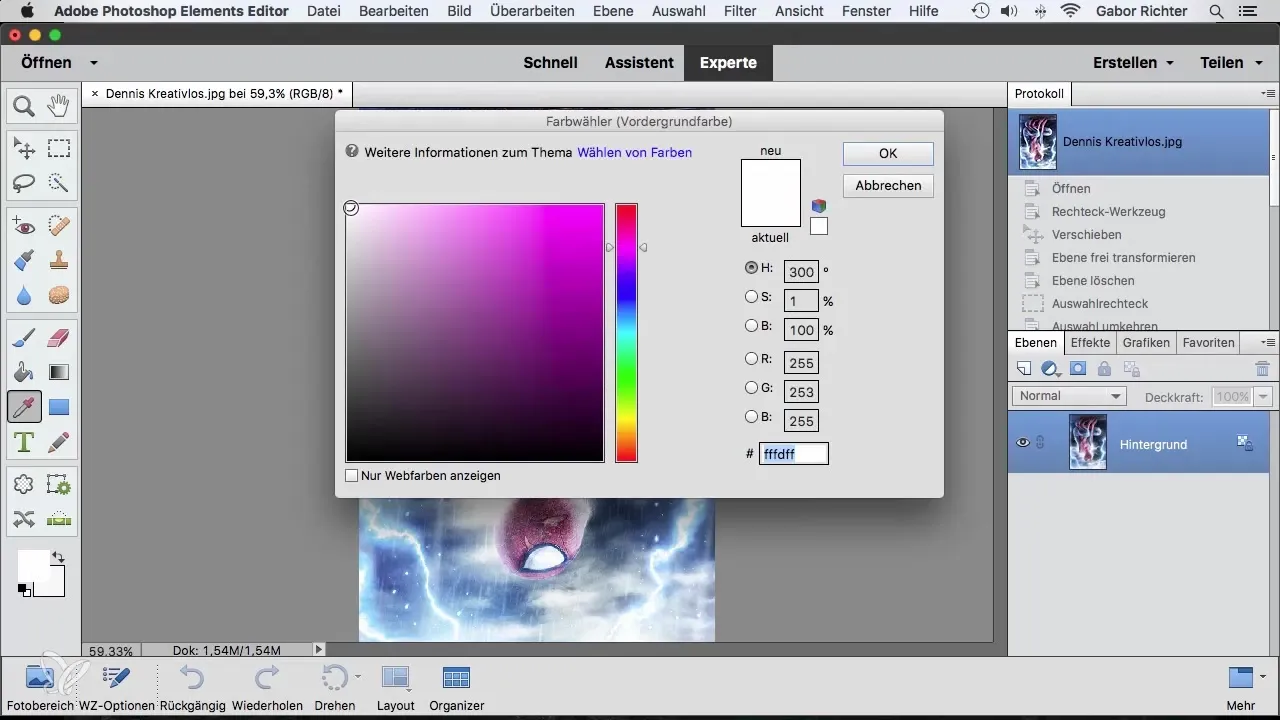Open the Protokoll panel menu
The height and width of the screenshot is (720, 1280).
[1268, 94]
